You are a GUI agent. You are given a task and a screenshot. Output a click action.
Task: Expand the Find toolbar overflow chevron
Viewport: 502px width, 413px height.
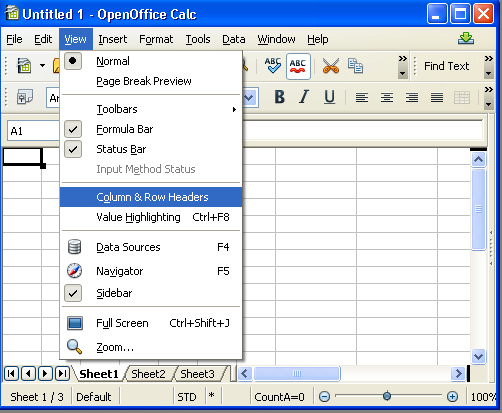pos(488,59)
